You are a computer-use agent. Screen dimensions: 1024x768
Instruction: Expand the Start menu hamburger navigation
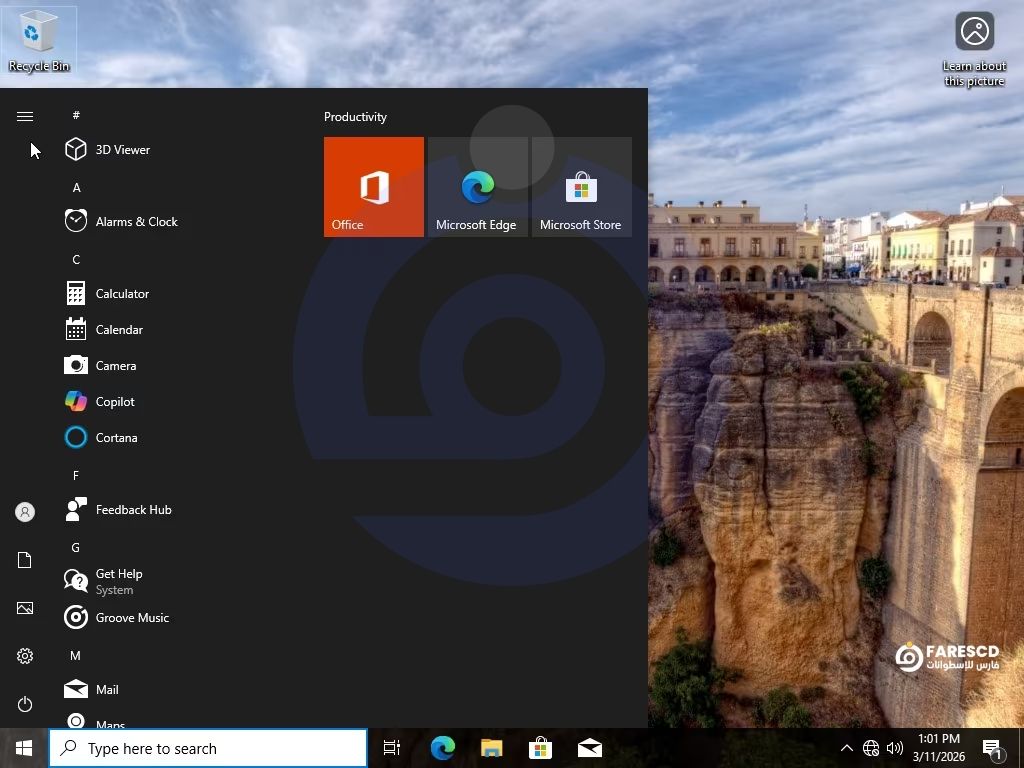(25, 117)
